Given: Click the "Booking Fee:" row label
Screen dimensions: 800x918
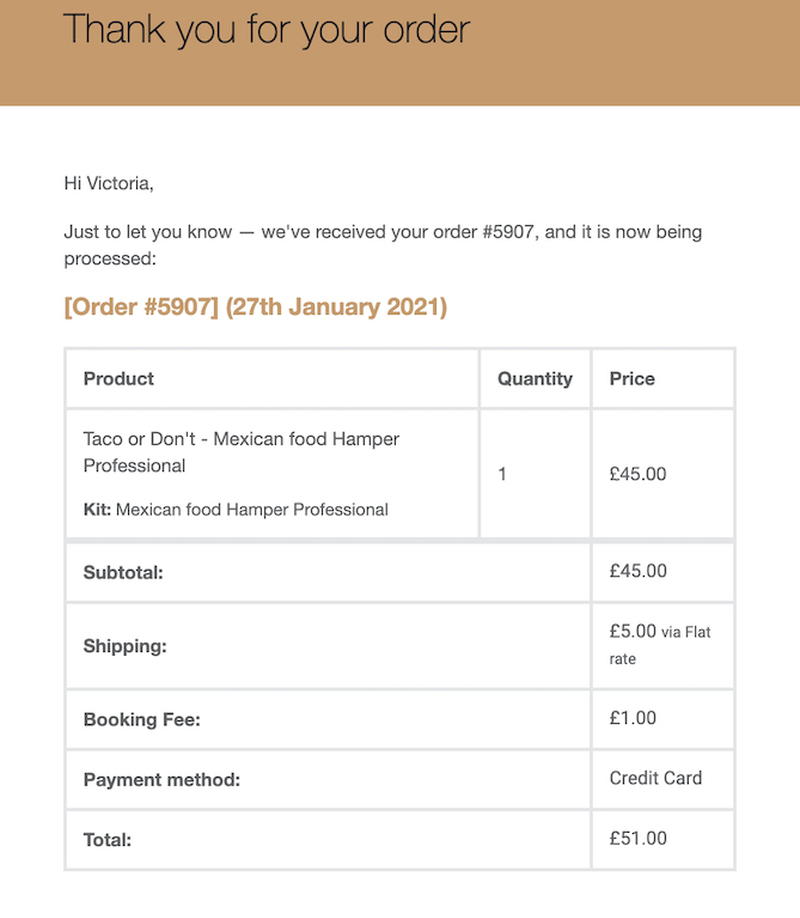Looking at the screenshot, I should point(142,720).
